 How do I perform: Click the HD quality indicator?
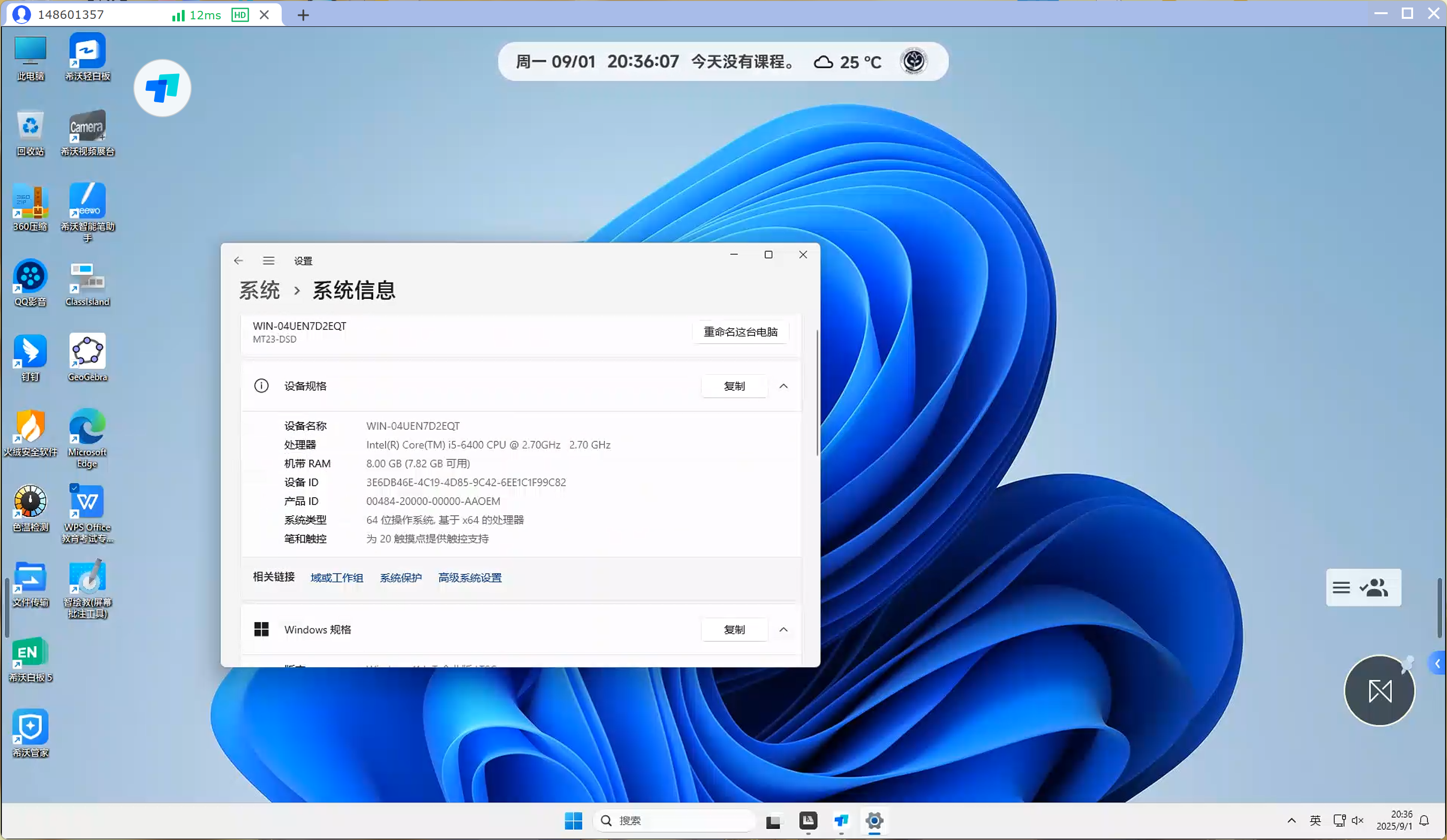pyautogui.click(x=239, y=15)
